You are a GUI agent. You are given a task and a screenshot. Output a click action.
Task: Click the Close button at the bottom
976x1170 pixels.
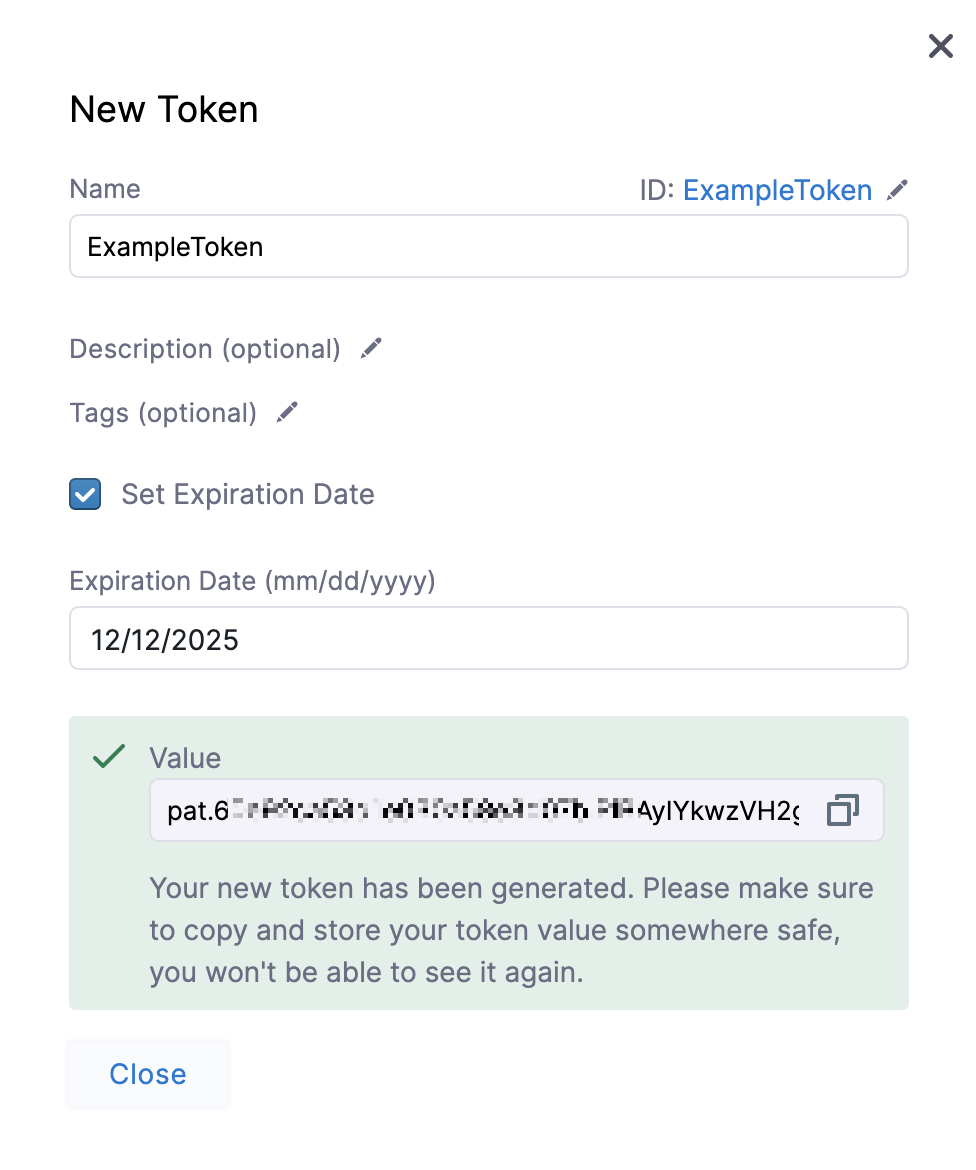pyautogui.click(x=148, y=1074)
